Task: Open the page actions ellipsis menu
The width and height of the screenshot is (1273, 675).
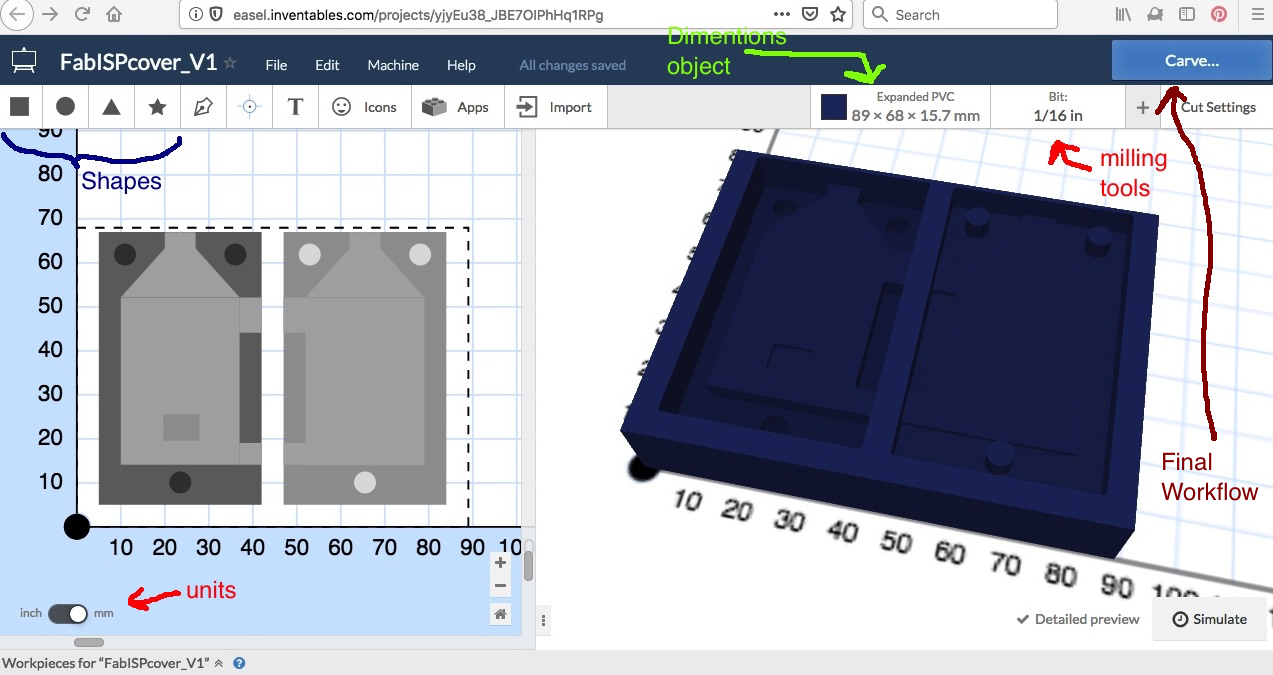Action: coord(783,15)
